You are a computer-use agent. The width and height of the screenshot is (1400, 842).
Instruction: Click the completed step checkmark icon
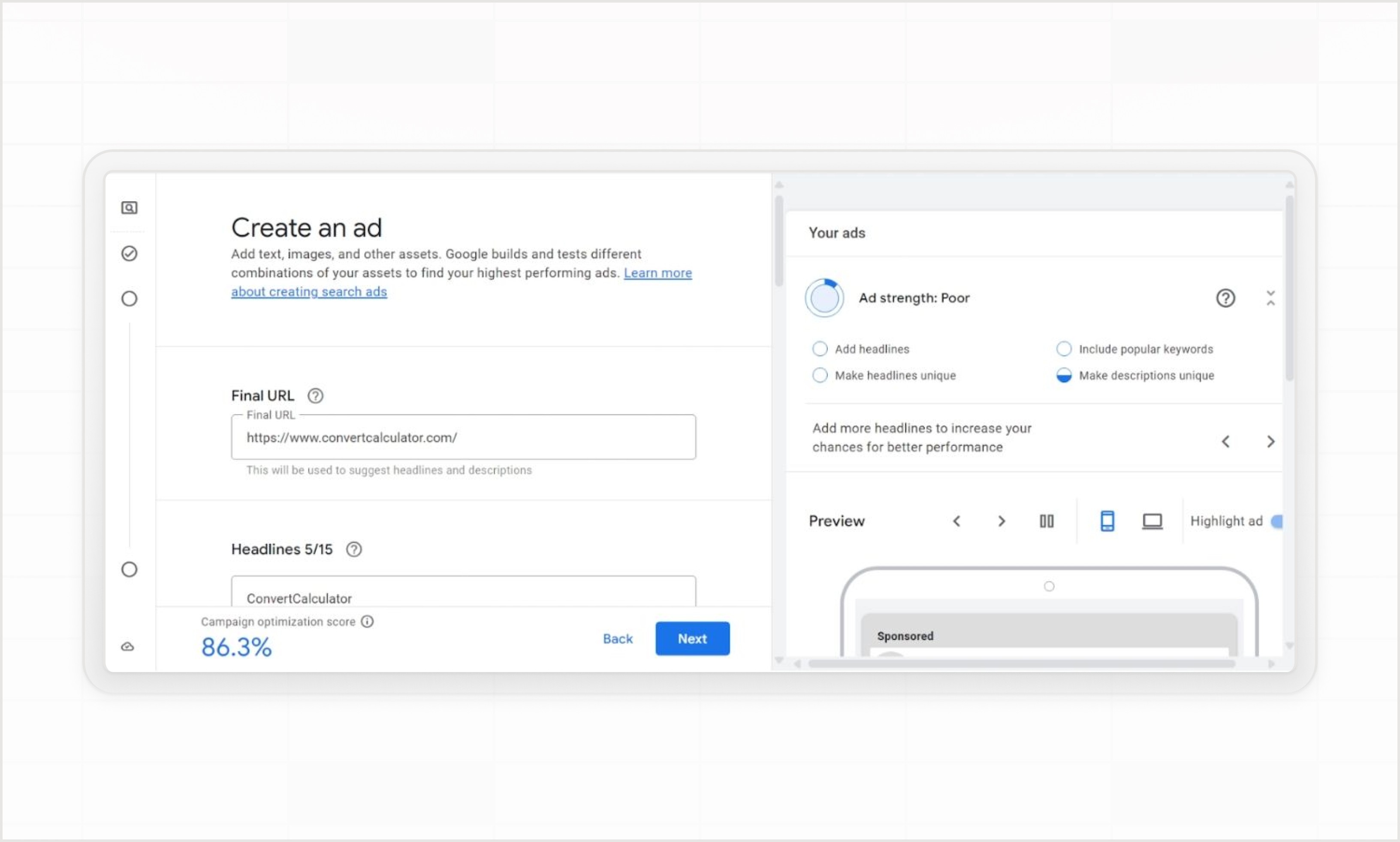click(129, 253)
